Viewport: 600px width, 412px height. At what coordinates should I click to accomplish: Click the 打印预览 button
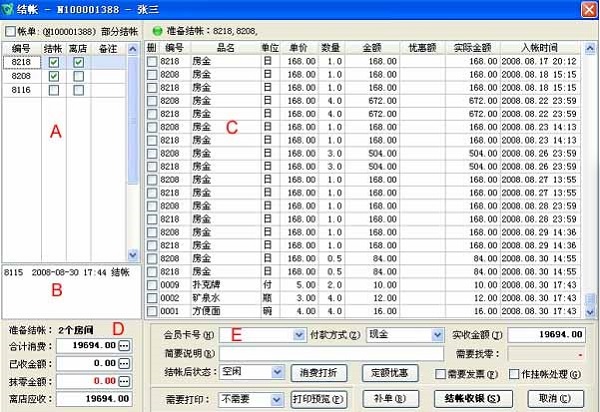tap(319, 399)
